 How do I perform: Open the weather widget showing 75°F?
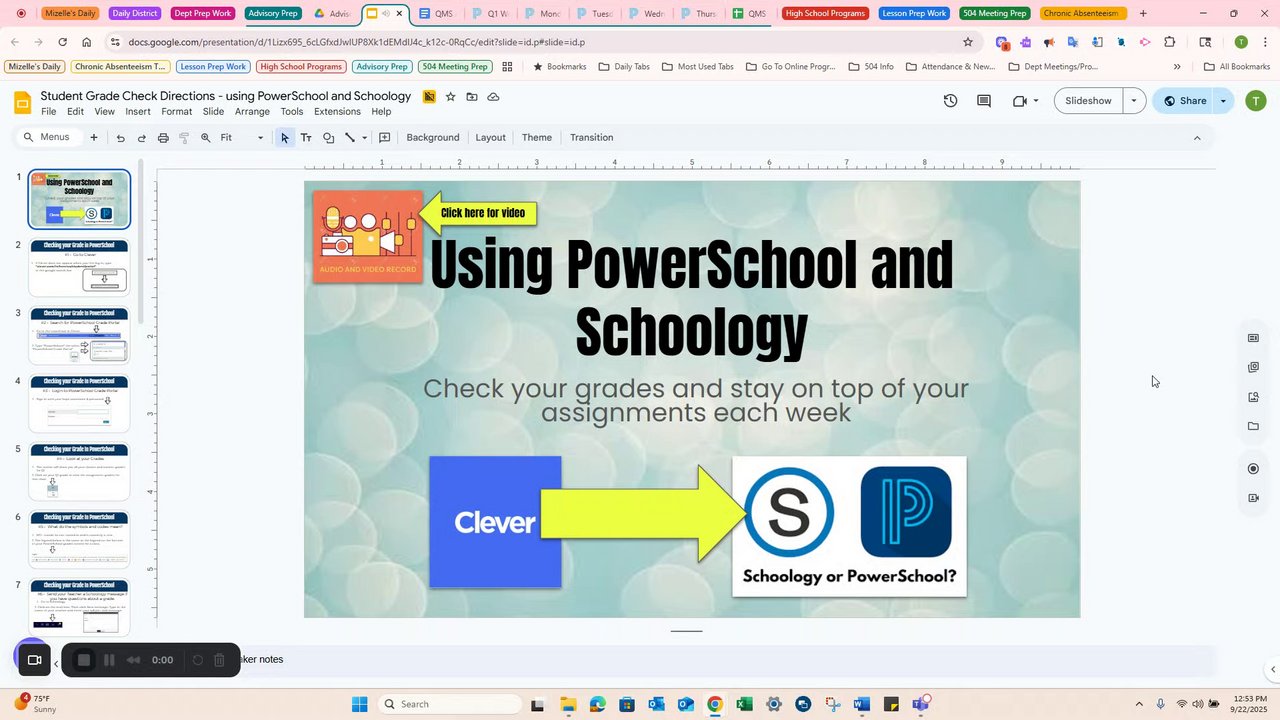(x=33, y=704)
